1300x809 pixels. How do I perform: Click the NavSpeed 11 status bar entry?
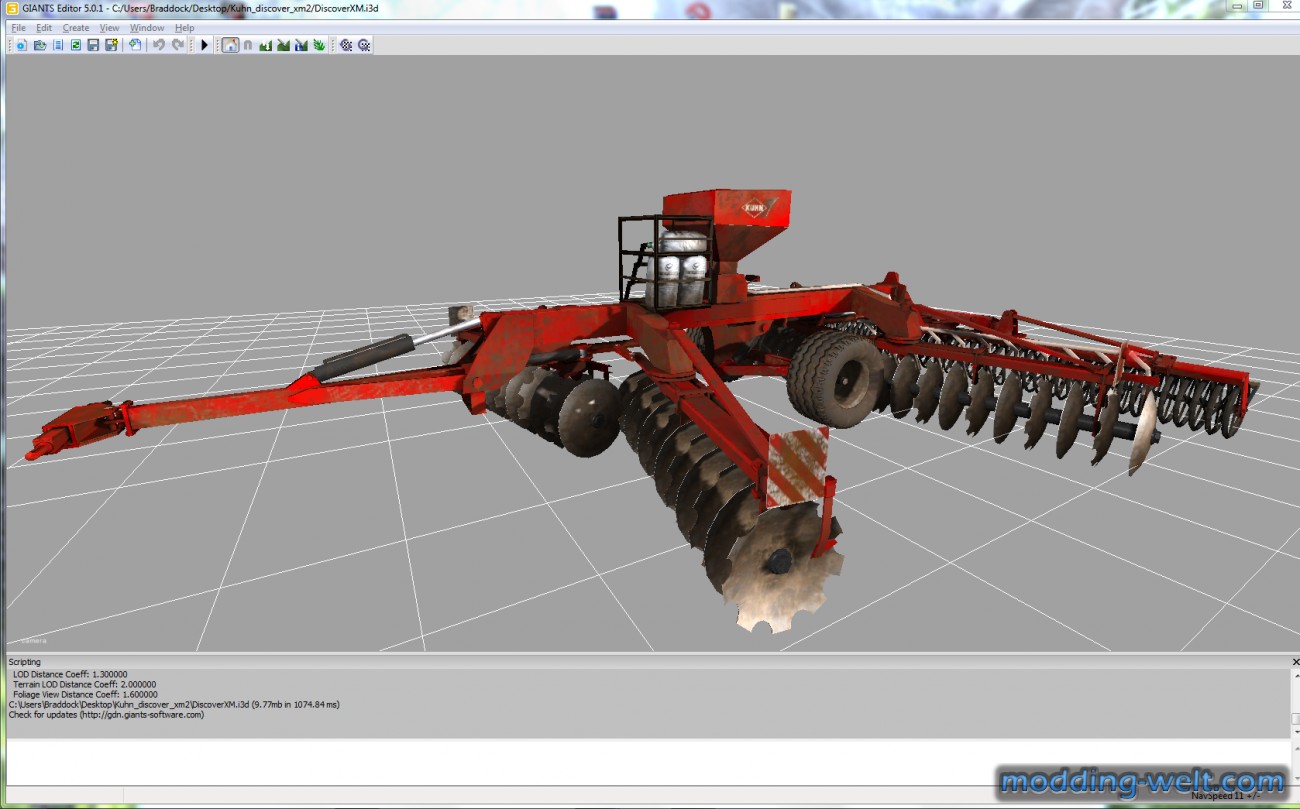click(1228, 796)
